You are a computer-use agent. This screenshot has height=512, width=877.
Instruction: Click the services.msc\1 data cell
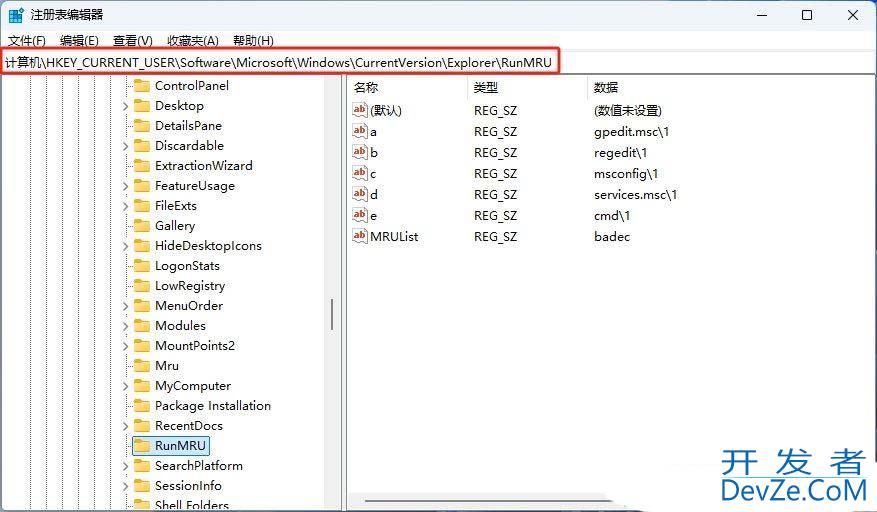click(x=635, y=195)
